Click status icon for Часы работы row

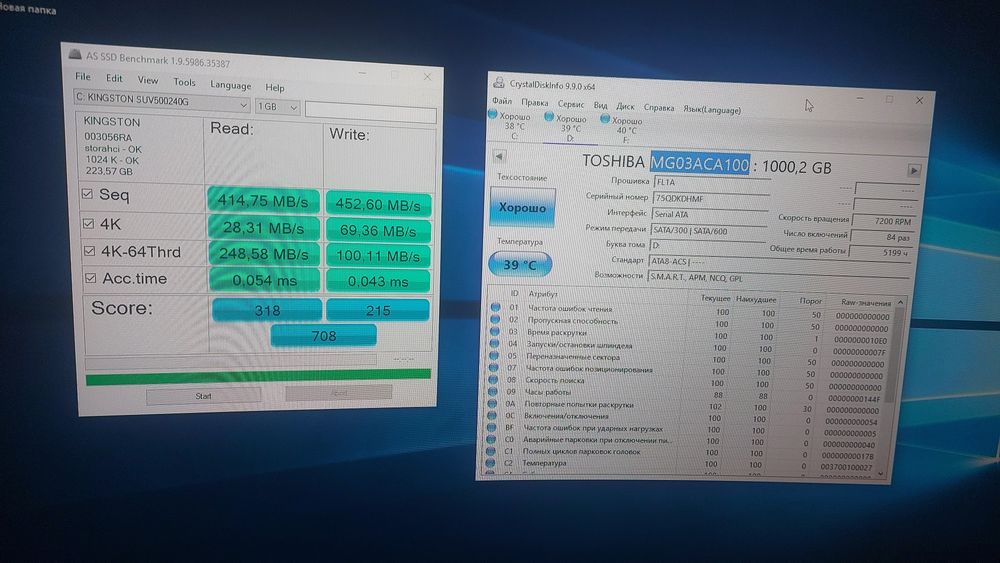pos(493,391)
